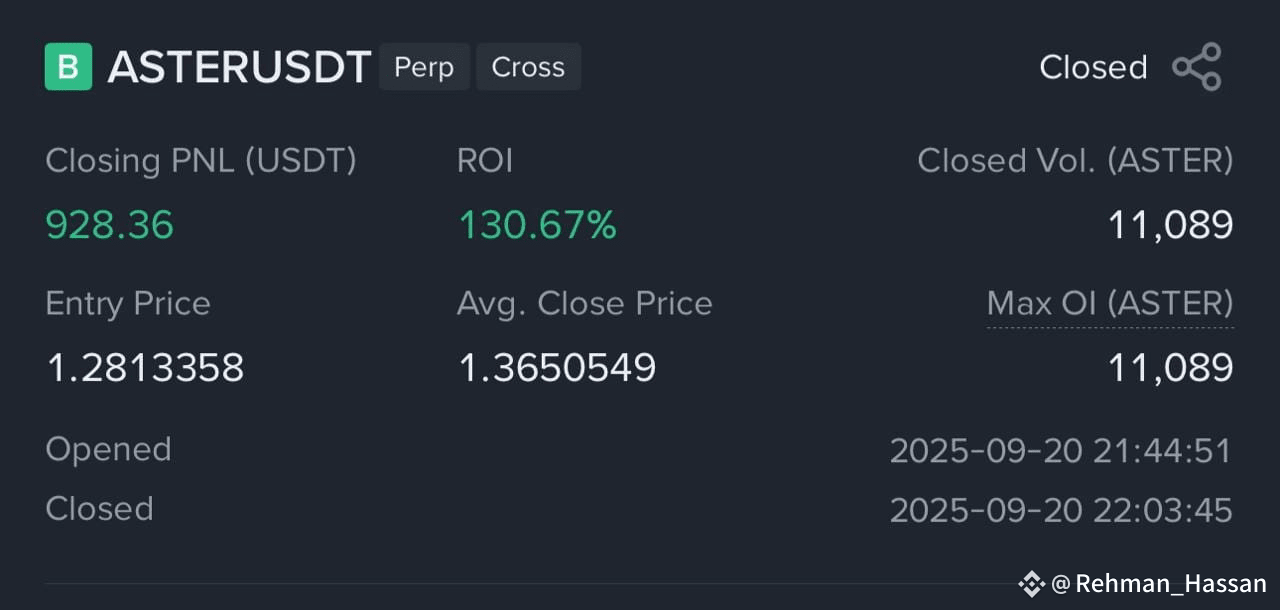Click the ROI value 130.67%
This screenshot has width=1280, height=610.
537,225
